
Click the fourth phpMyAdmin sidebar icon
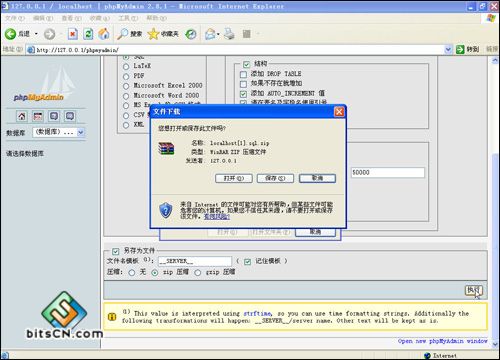click(x=70, y=116)
